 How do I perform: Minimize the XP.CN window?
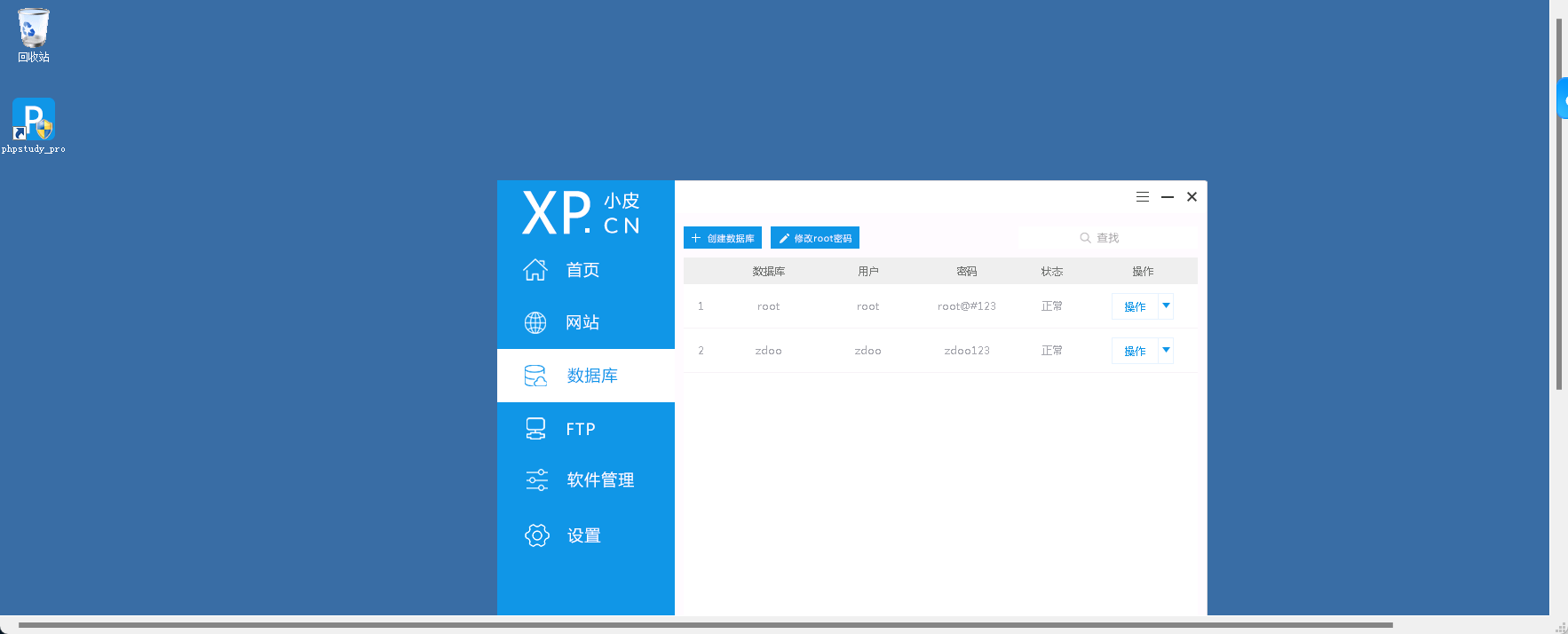click(1168, 197)
